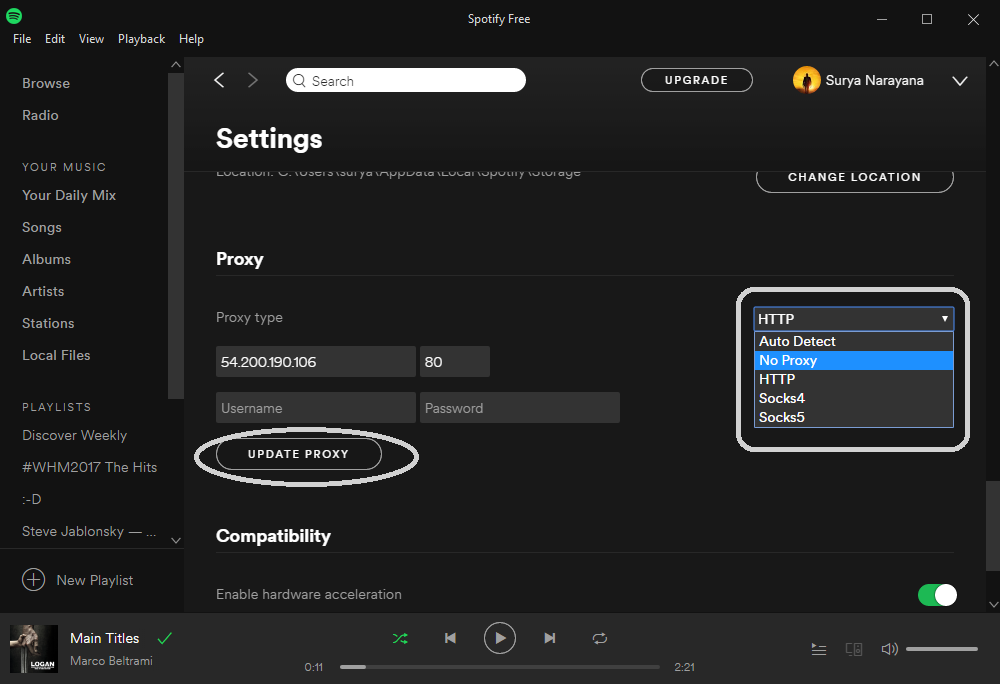Click the sidebar scroll up arrow
This screenshot has width=1000, height=684.
(176, 64)
